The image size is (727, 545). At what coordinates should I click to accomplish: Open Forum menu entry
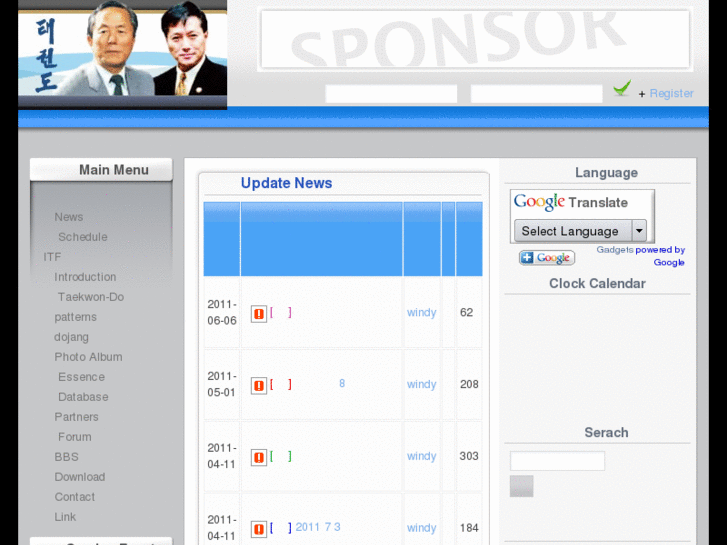click(75, 437)
